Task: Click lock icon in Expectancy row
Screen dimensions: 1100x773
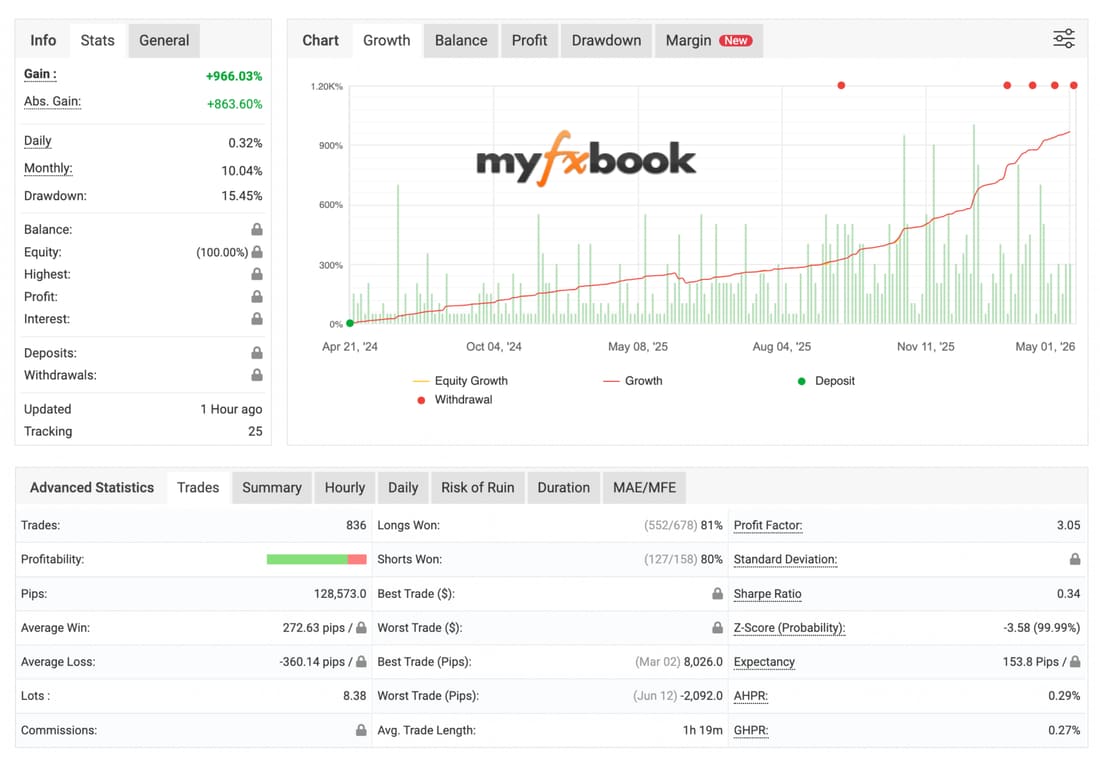Action: pyautogui.click(x=1074, y=661)
